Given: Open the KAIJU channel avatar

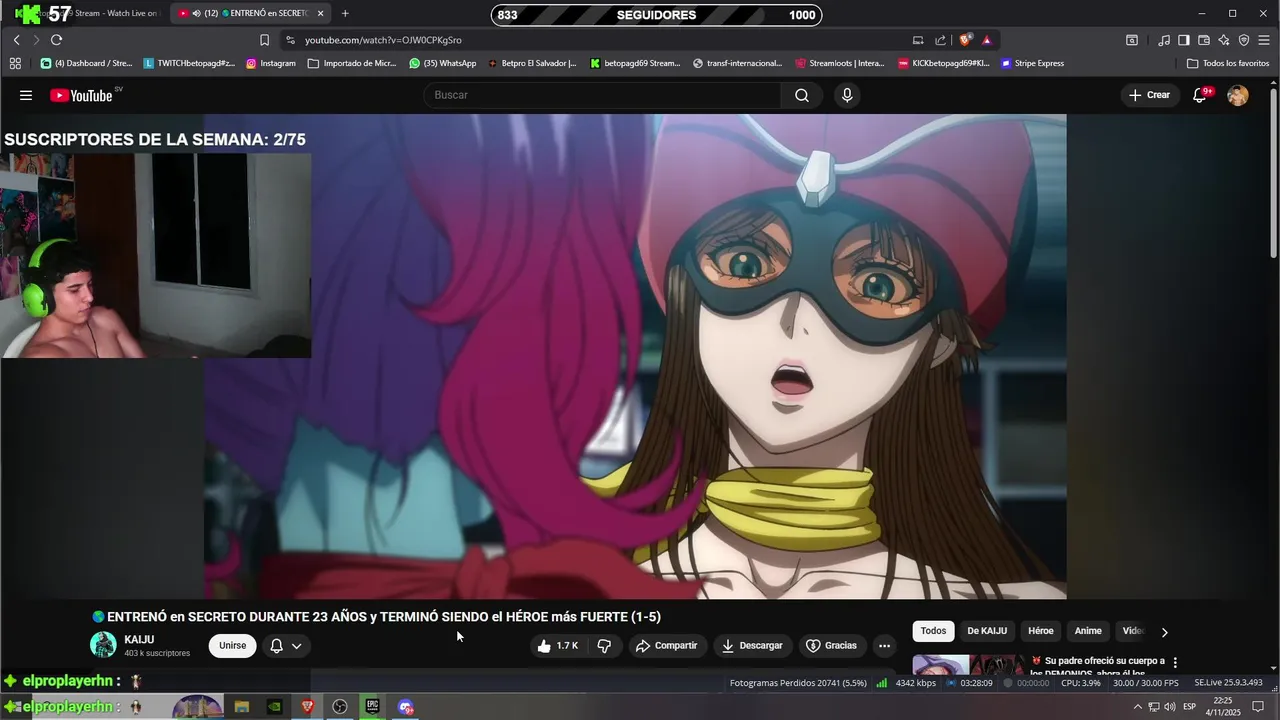Looking at the screenshot, I should [103, 645].
